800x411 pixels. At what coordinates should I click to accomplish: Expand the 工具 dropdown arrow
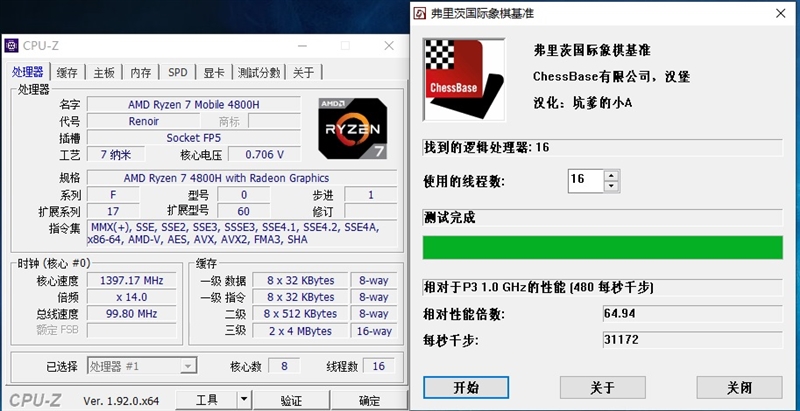244,400
